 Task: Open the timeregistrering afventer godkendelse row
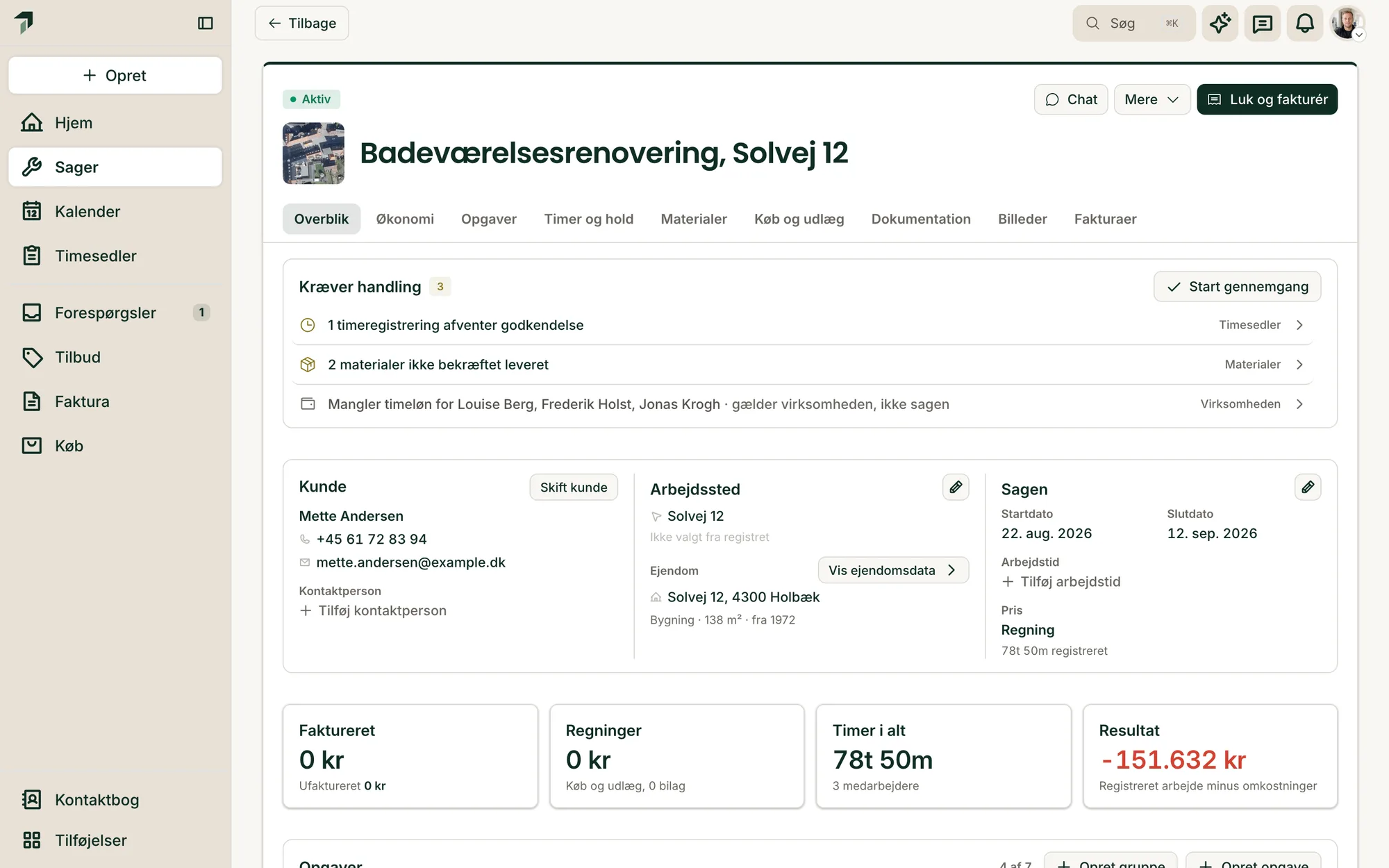click(802, 325)
